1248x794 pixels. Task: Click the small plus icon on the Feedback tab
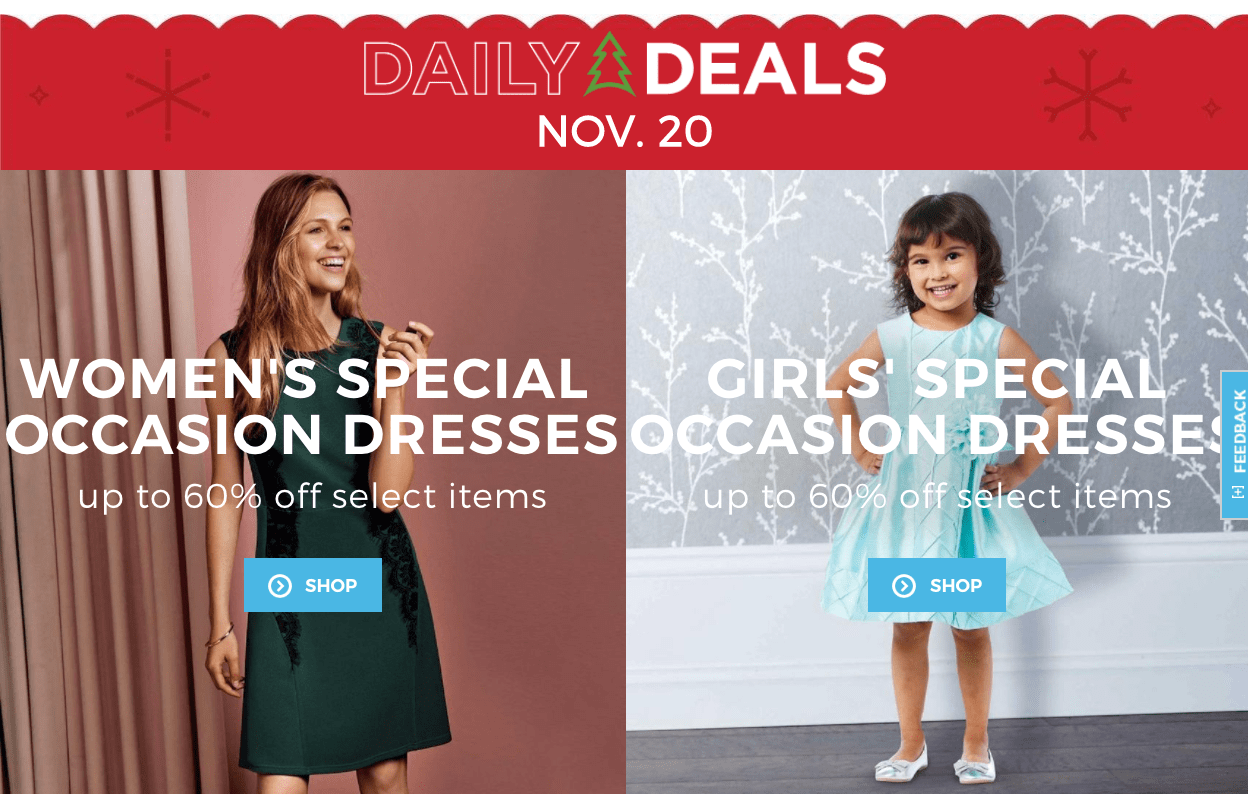1238,492
